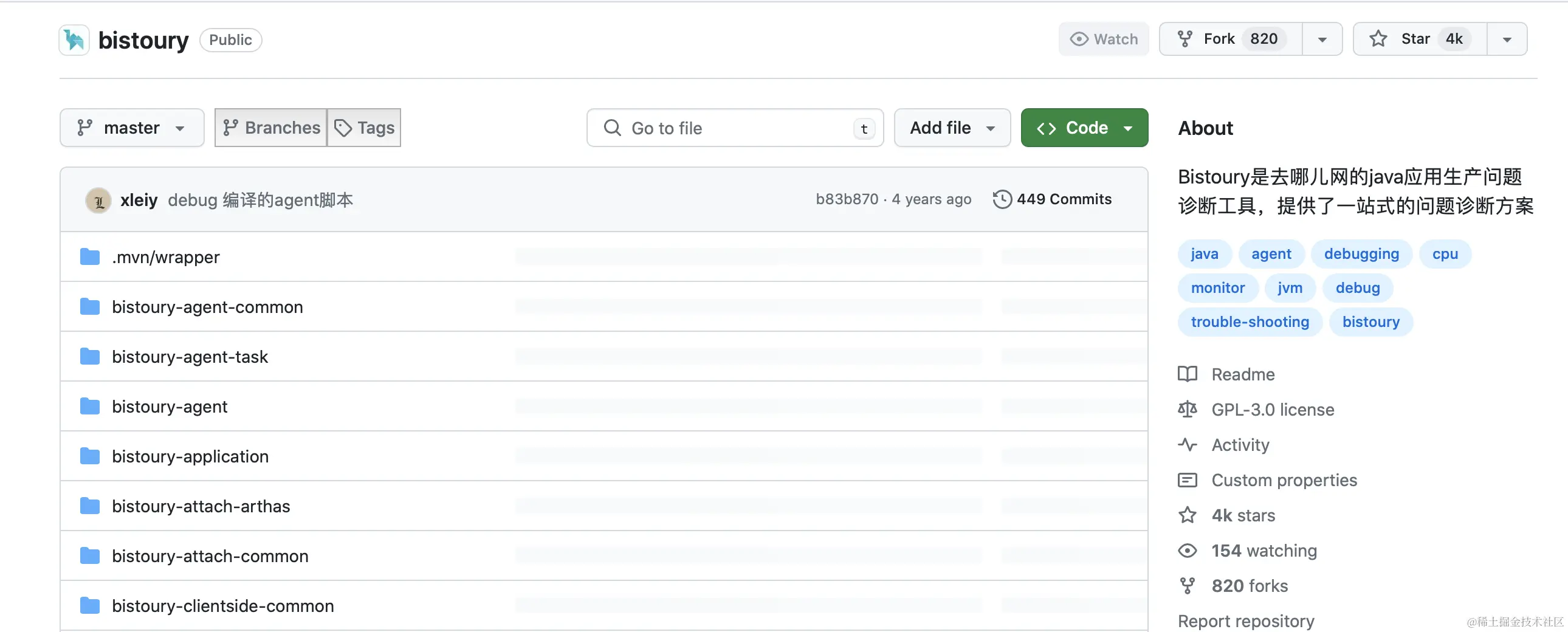Open the bistoury-attach-arthas folder
This screenshot has width=1568, height=632.
(x=201, y=507)
